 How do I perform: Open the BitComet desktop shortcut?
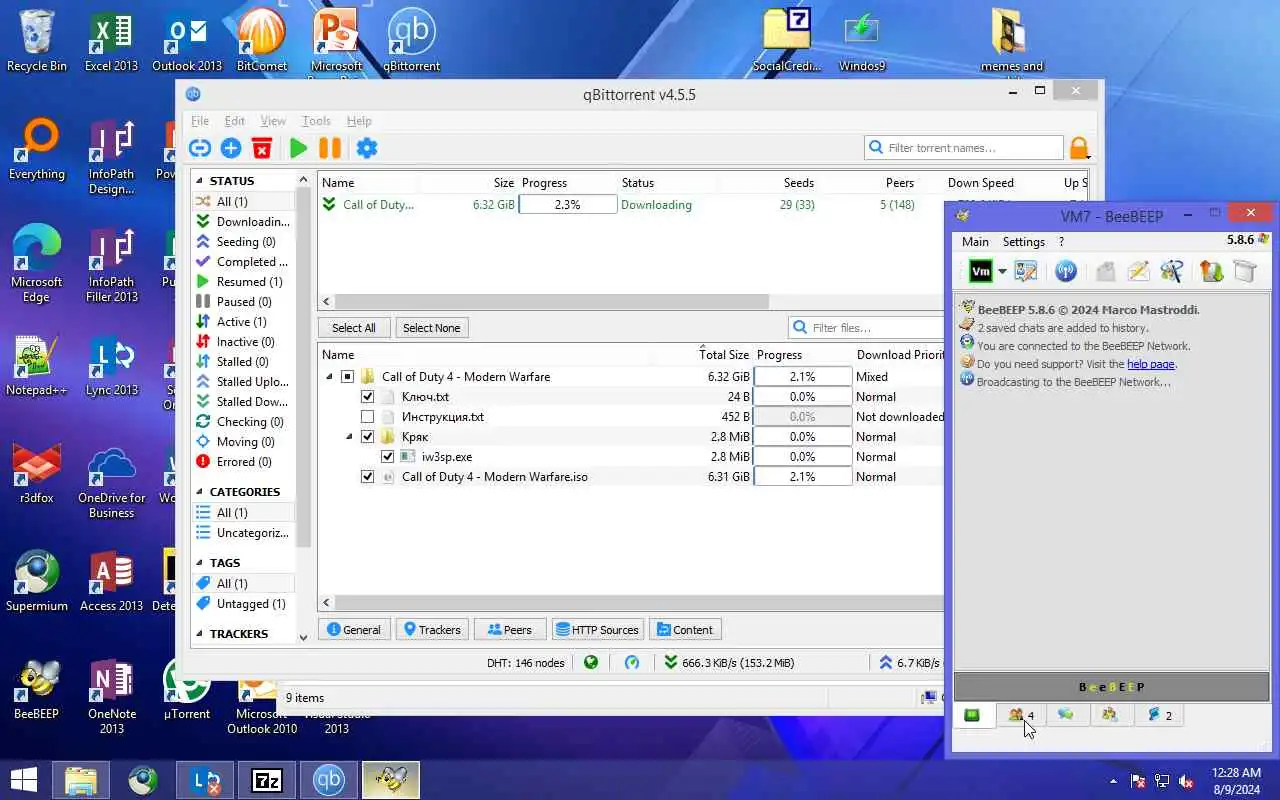tap(262, 40)
